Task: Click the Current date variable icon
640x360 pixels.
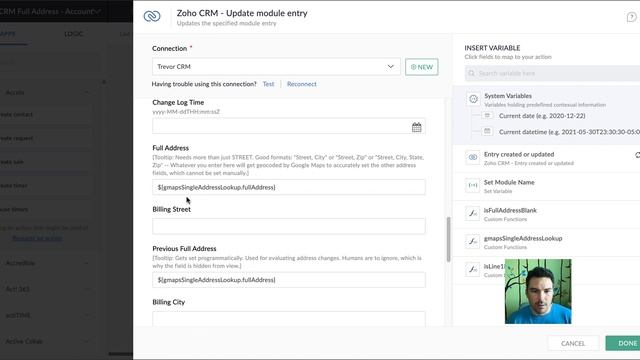Action: [x=487, y=116]
